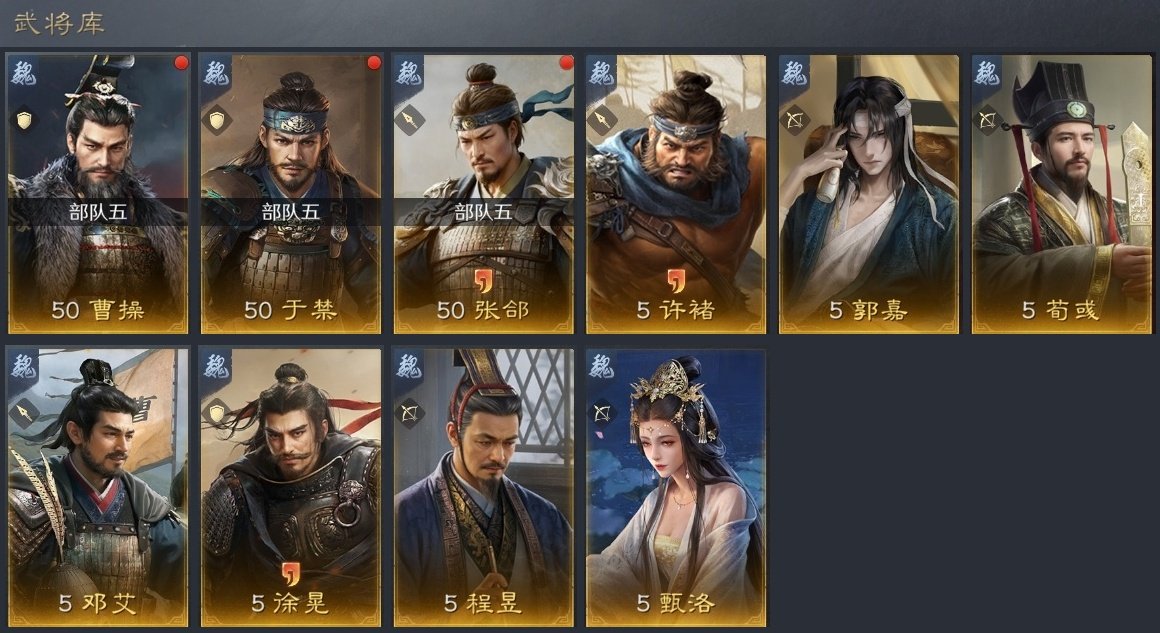
Task: Click the shield troop icon on 于禁 card
Action: click(x=217, y=120)
